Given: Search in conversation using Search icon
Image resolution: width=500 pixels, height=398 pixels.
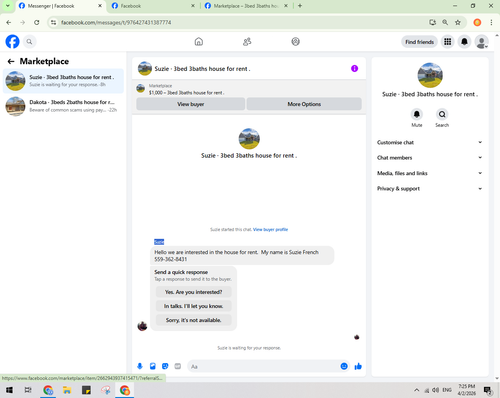Looking at the screenshot, I should pyautogui.click(x=442, y=114).
